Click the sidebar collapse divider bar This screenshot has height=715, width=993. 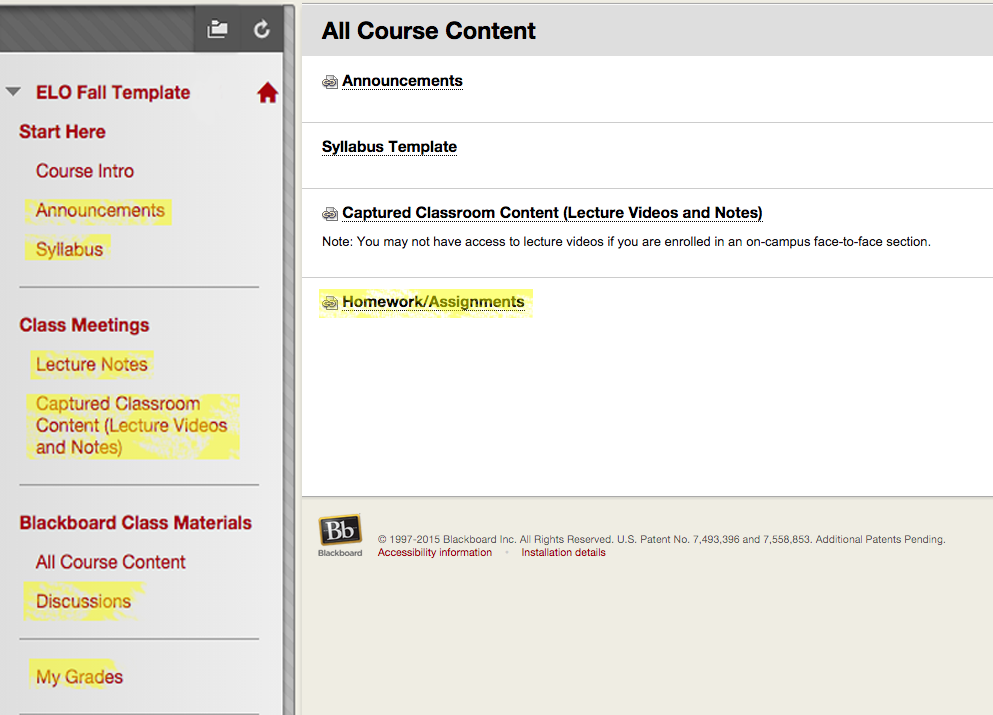[289, 360]
